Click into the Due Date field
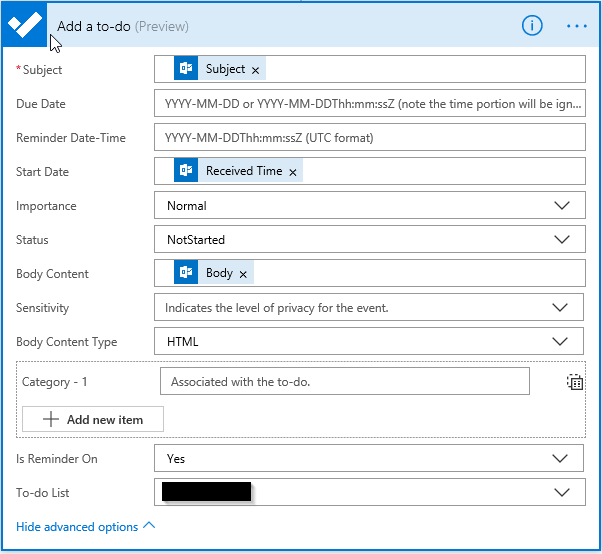Viewport: 602px width, 554px height. (370, 104)
